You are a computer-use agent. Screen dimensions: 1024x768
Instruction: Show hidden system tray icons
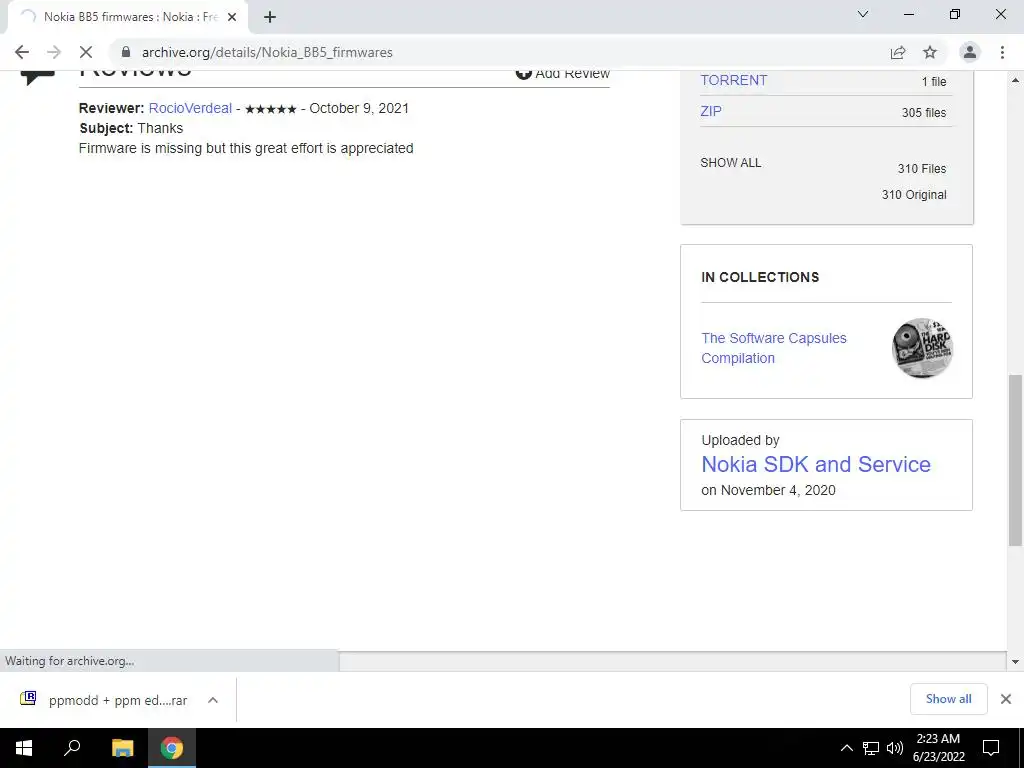click(846, 748)
